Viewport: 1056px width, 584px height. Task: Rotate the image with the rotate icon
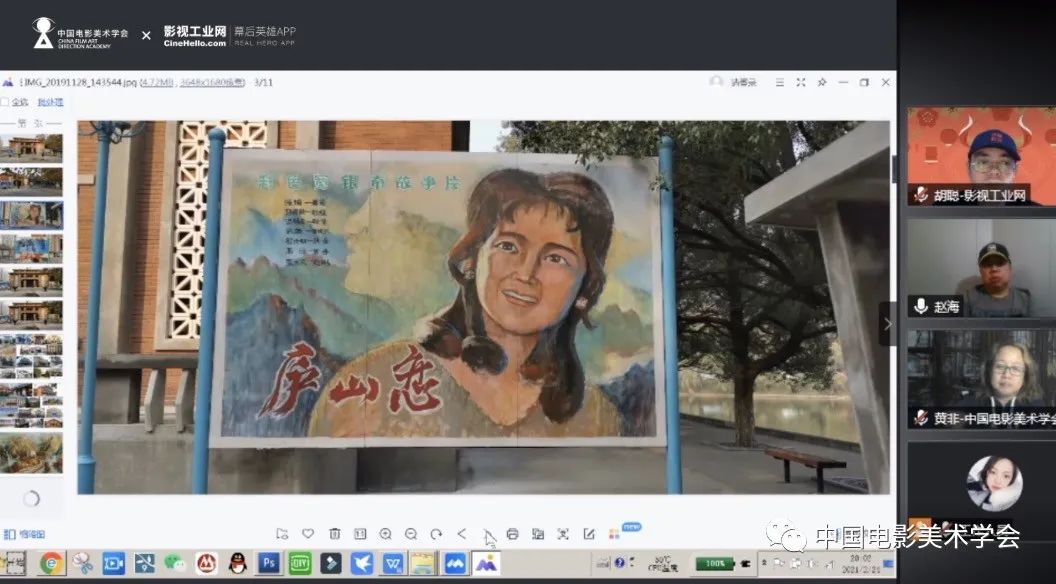[436, 534]
